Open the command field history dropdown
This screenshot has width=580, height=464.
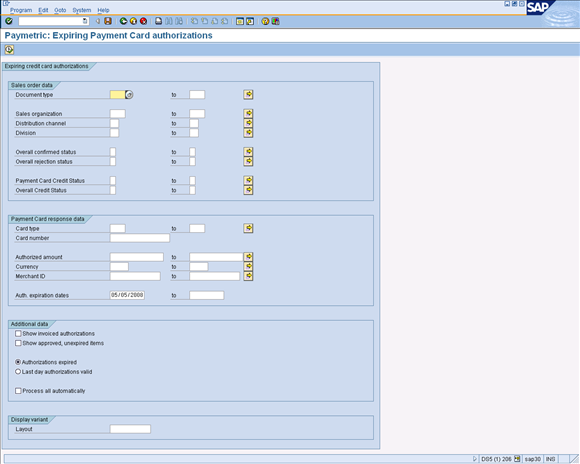point(85,21)
